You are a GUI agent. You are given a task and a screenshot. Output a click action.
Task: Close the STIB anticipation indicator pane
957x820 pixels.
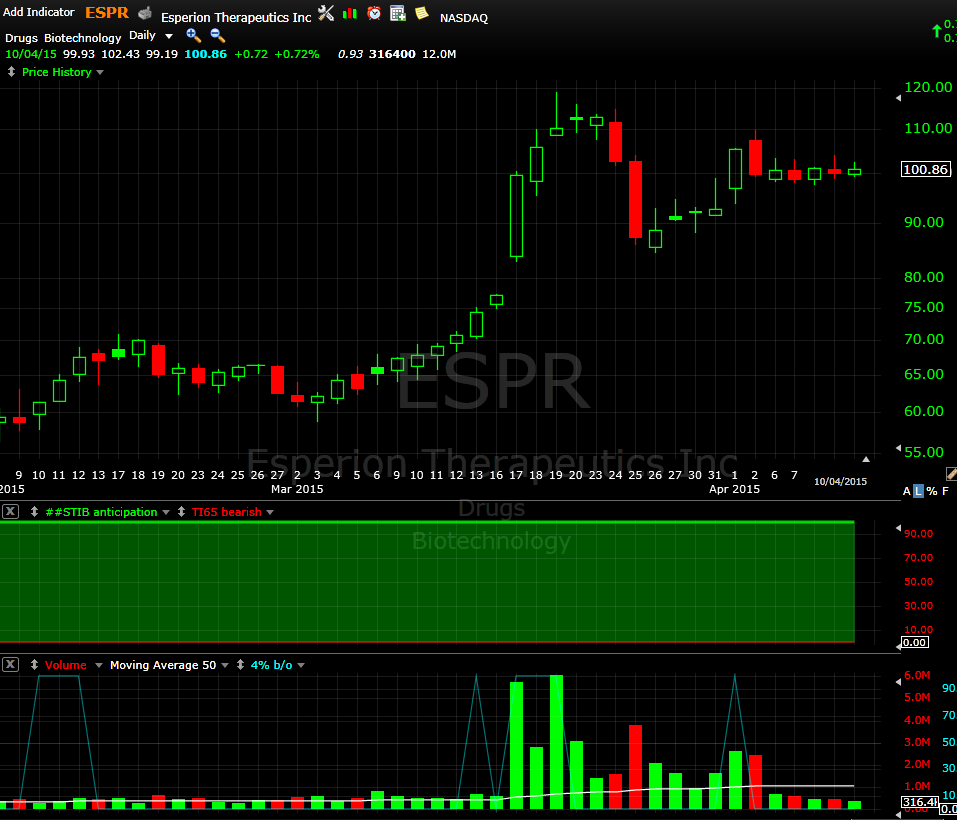click(x=10, y=512)
